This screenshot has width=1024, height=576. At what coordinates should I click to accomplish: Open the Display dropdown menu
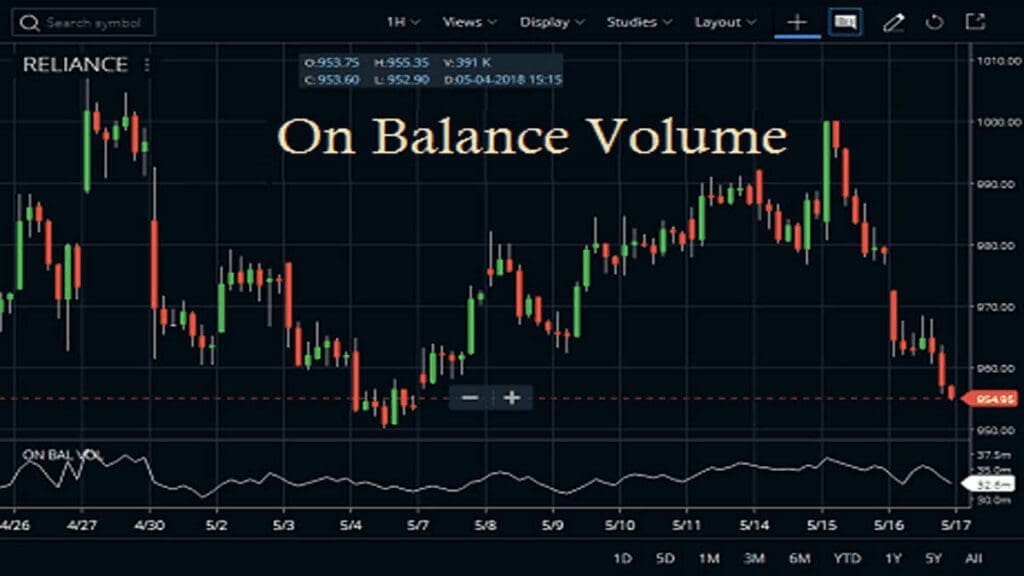pos(552,22)
